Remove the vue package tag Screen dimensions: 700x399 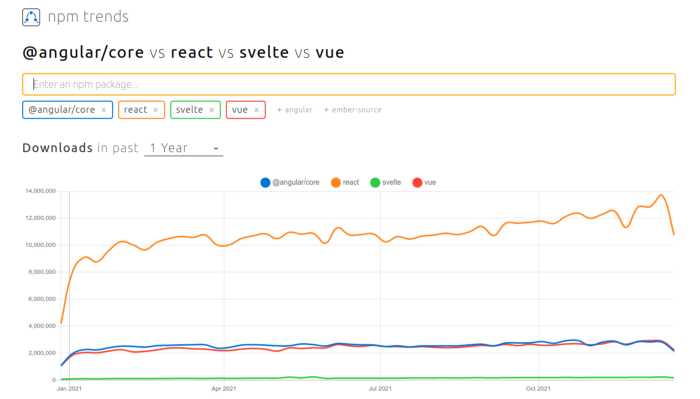(x=257, y=110)
